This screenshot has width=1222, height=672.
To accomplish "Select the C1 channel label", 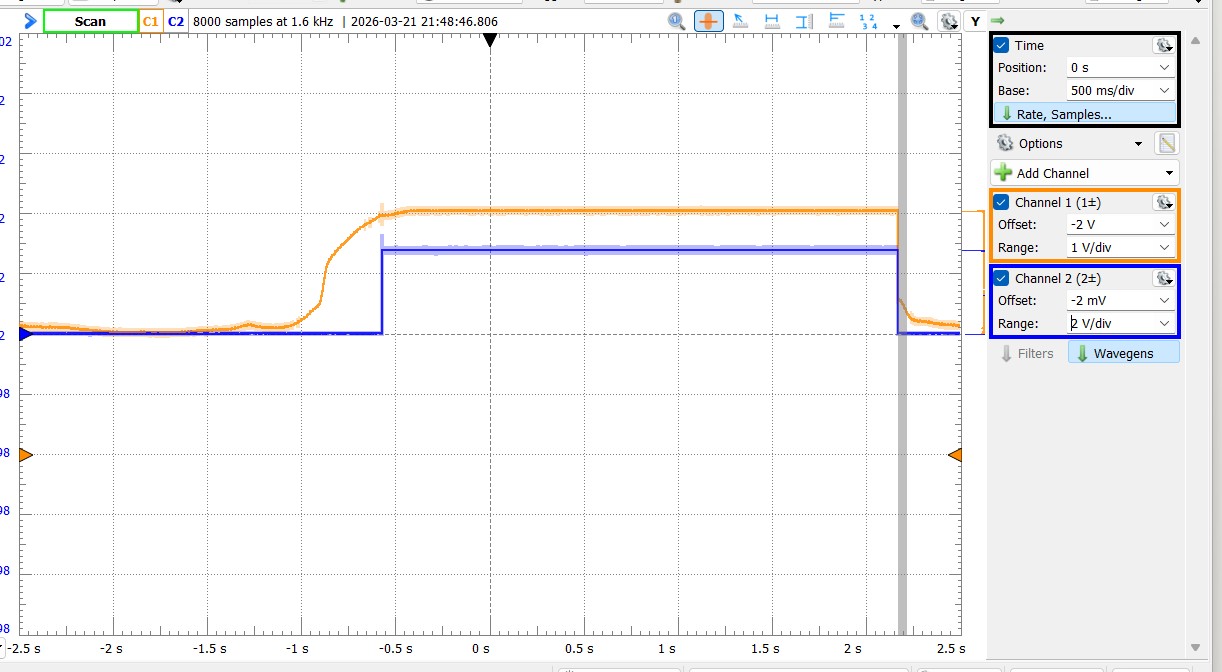I will [151, 21].
